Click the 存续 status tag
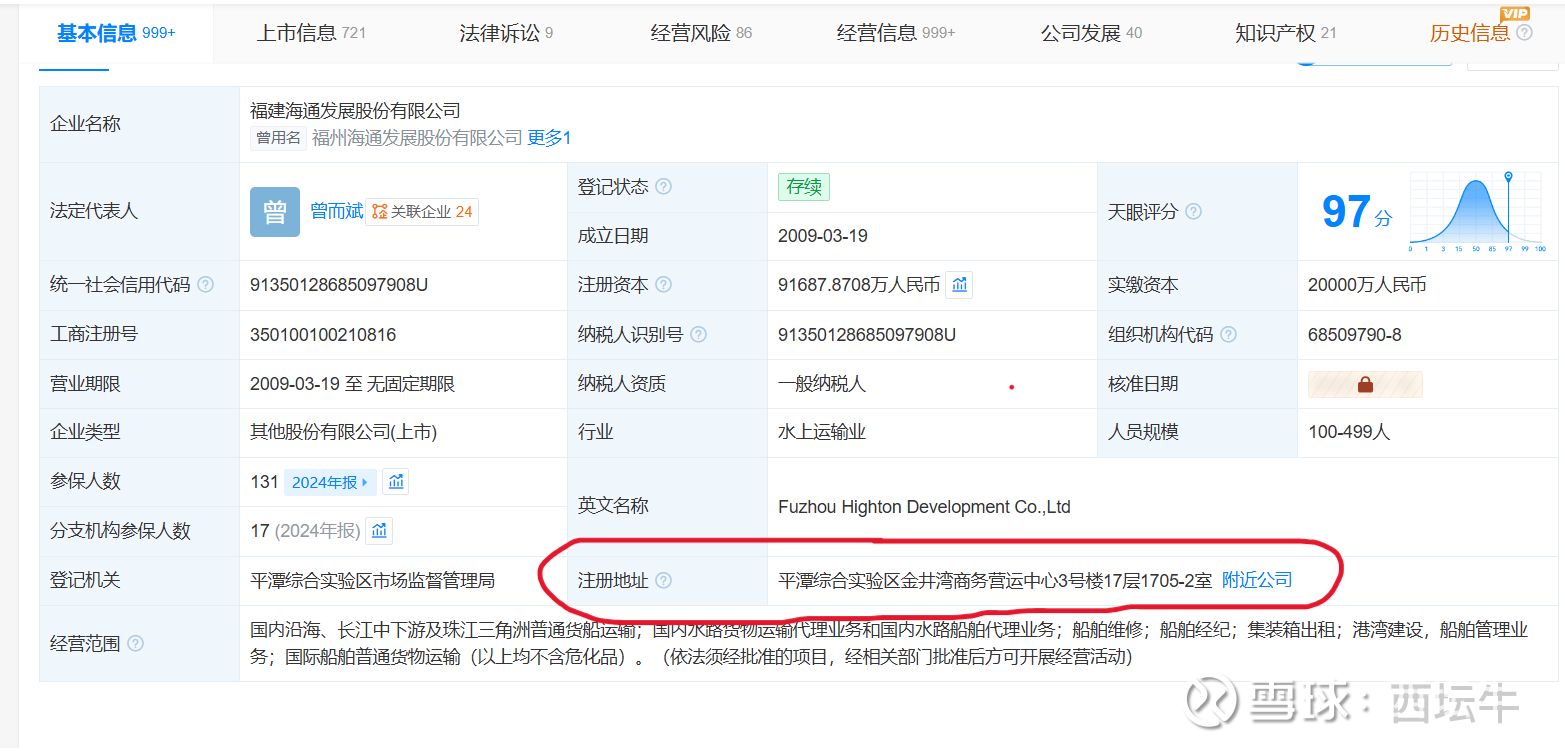The image size is (1565, 751). (804, 187)
